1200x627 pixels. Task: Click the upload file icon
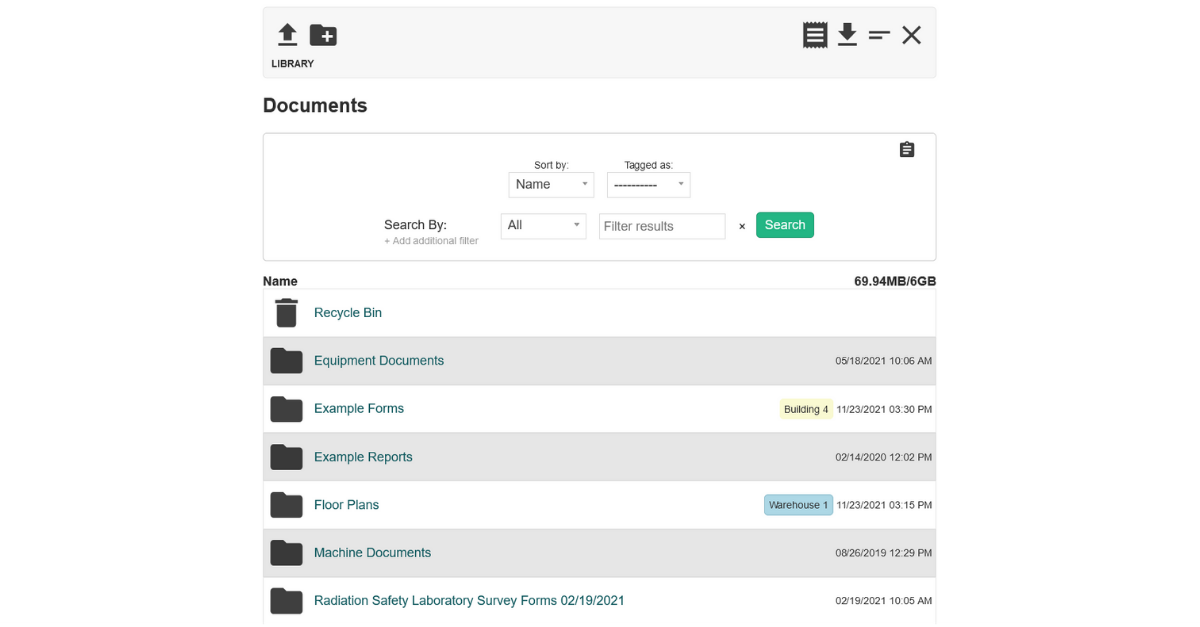tap(287, 35)
